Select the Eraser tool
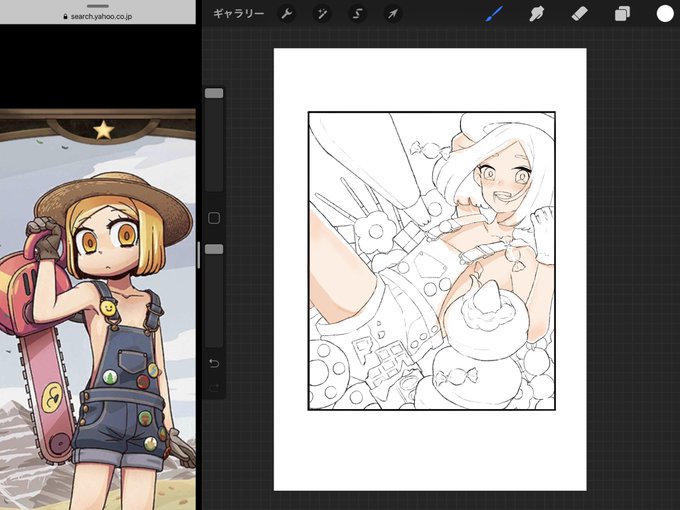 coord(579,14)
